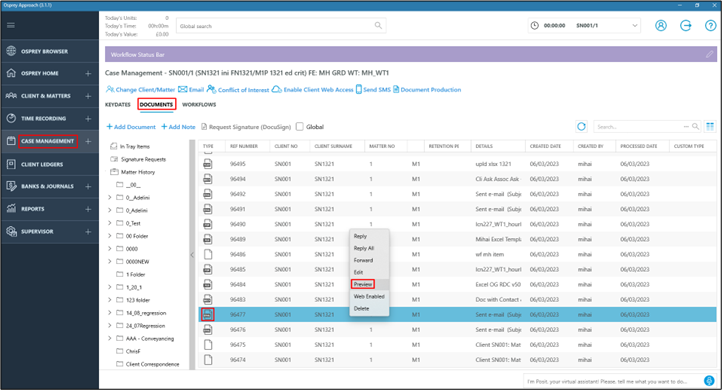Choose Preview from context menu
The width and height of the screenshot is (722, 390).
363,284
